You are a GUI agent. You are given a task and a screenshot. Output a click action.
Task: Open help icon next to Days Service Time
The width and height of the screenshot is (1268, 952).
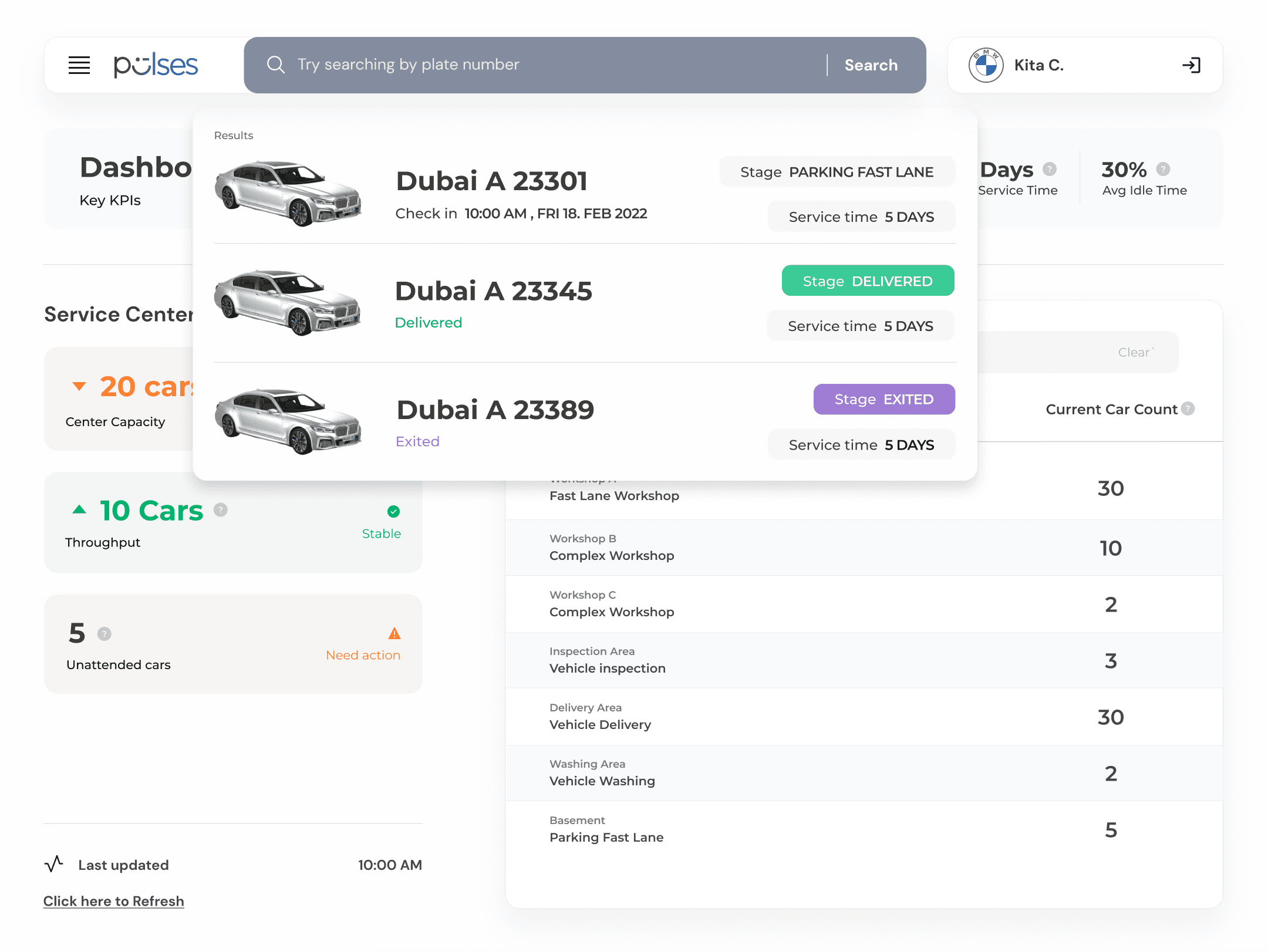click(1050, 169)
